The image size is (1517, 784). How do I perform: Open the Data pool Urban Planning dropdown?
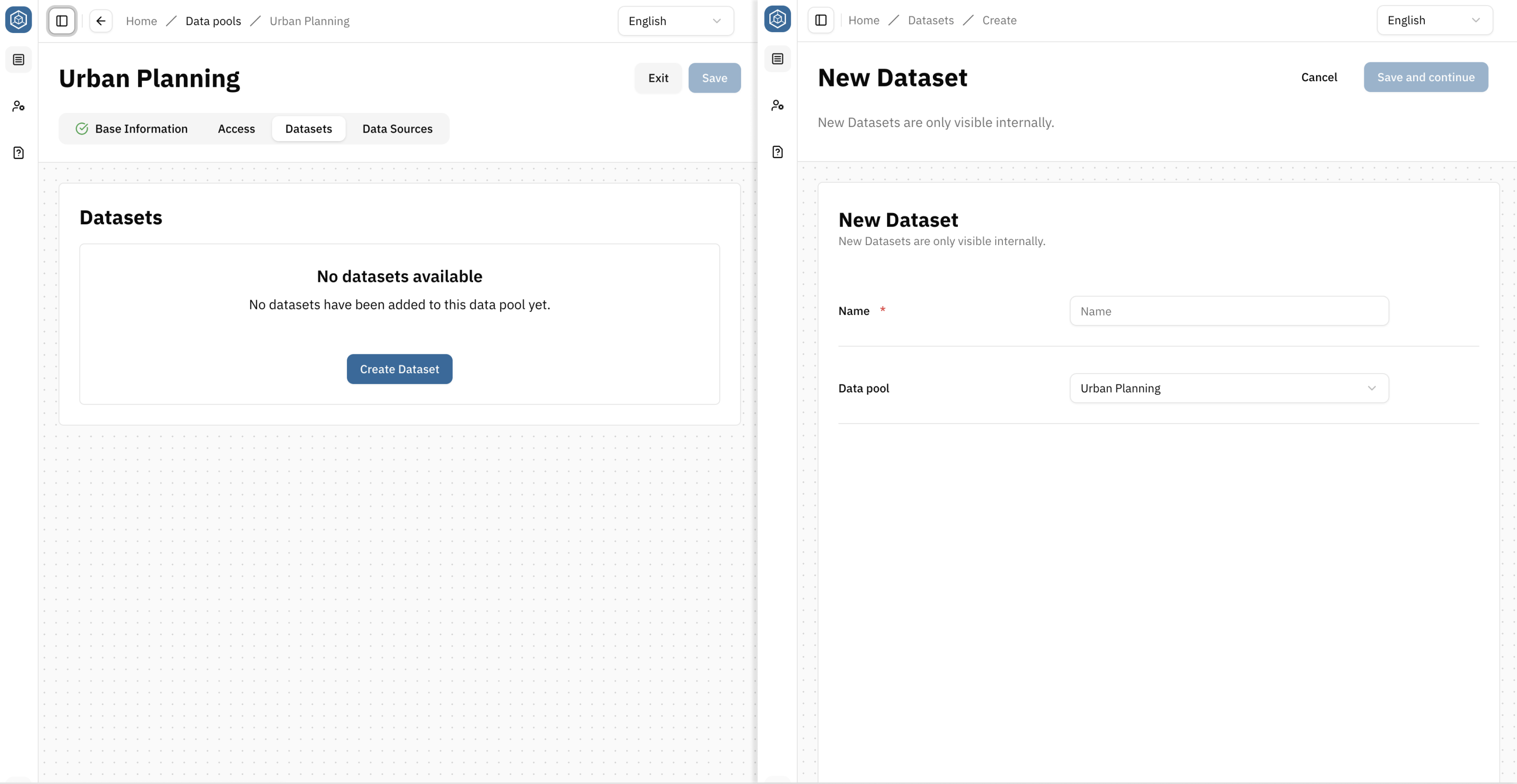click(x=1229, y=389)
